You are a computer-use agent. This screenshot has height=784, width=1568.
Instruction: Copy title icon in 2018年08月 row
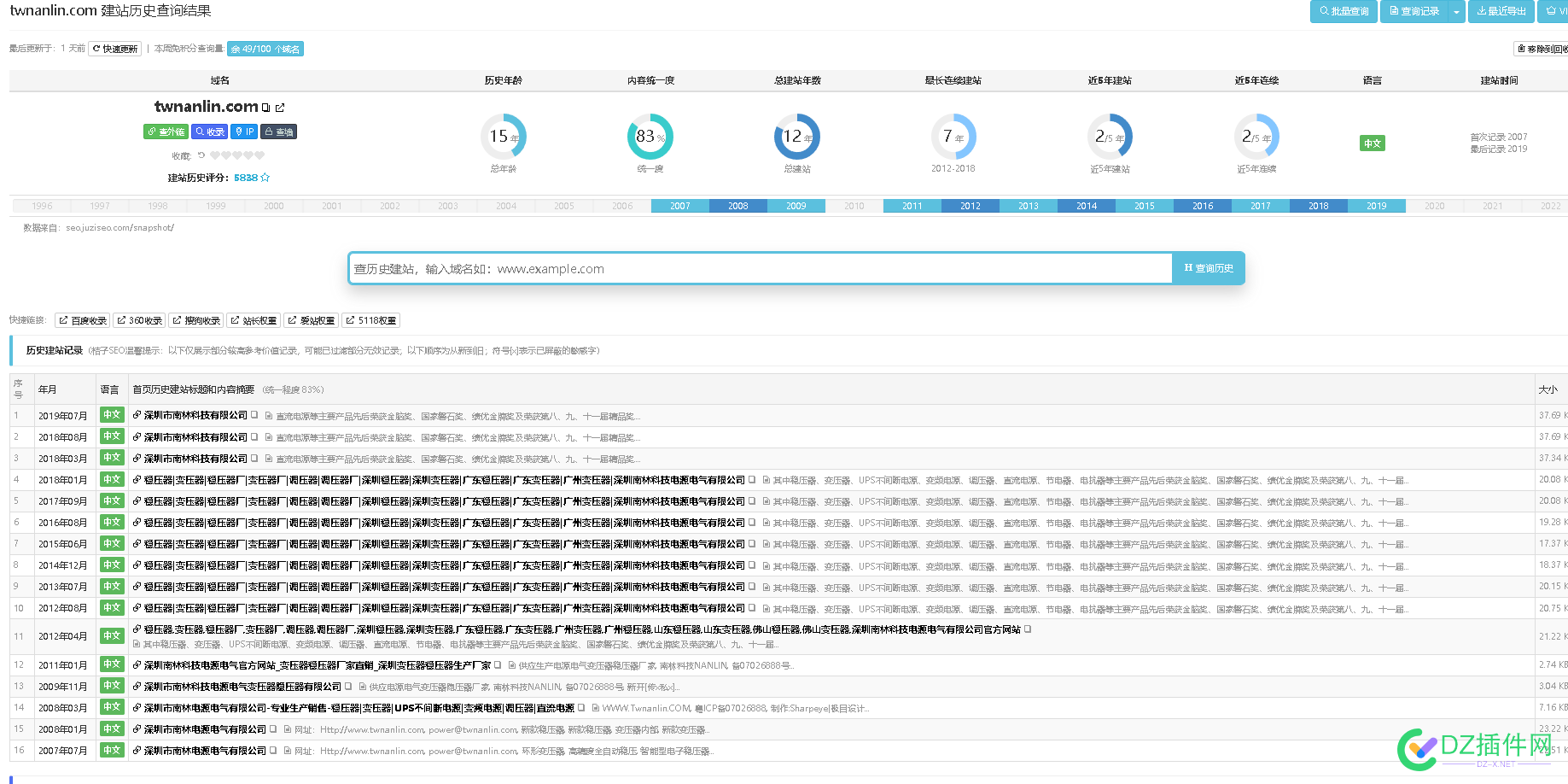[254, 436]
